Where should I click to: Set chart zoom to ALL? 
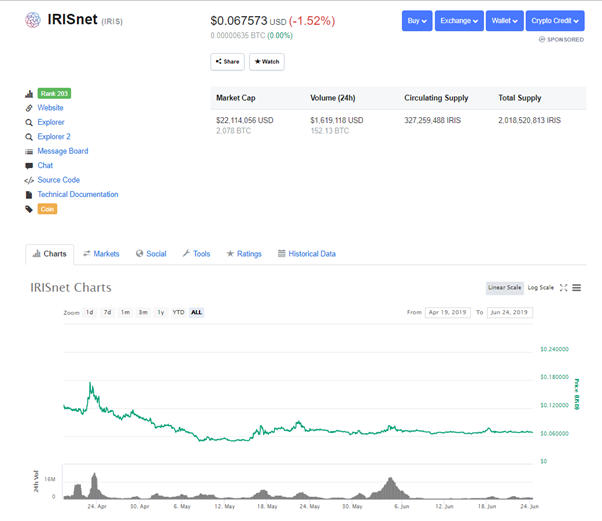click(x=196, y=313)
